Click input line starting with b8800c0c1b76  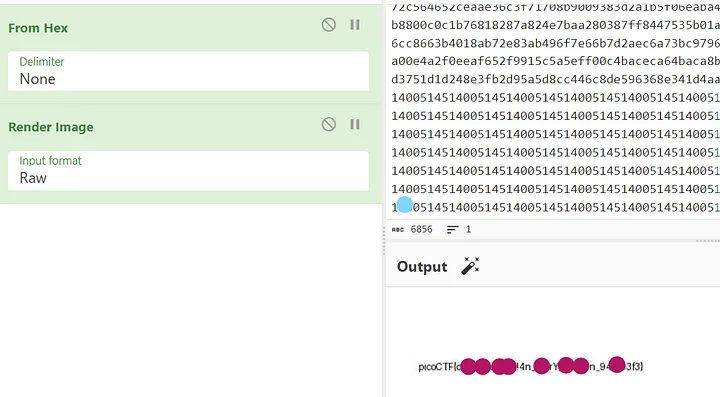pos(556,25)
